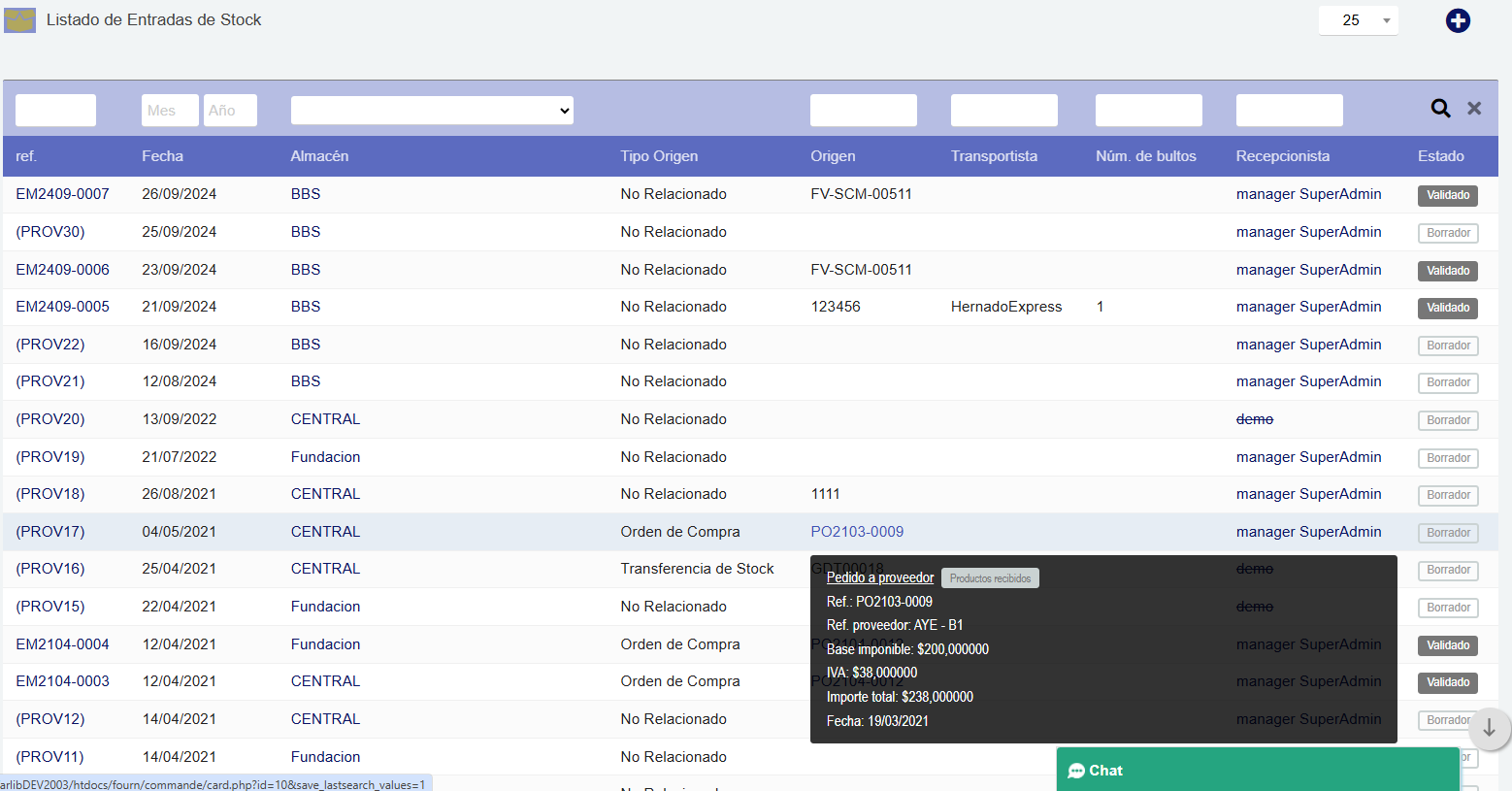Sort by Tipo Origen column header
This screenshot has width=1512, height=791.
(x=659, y=156)
